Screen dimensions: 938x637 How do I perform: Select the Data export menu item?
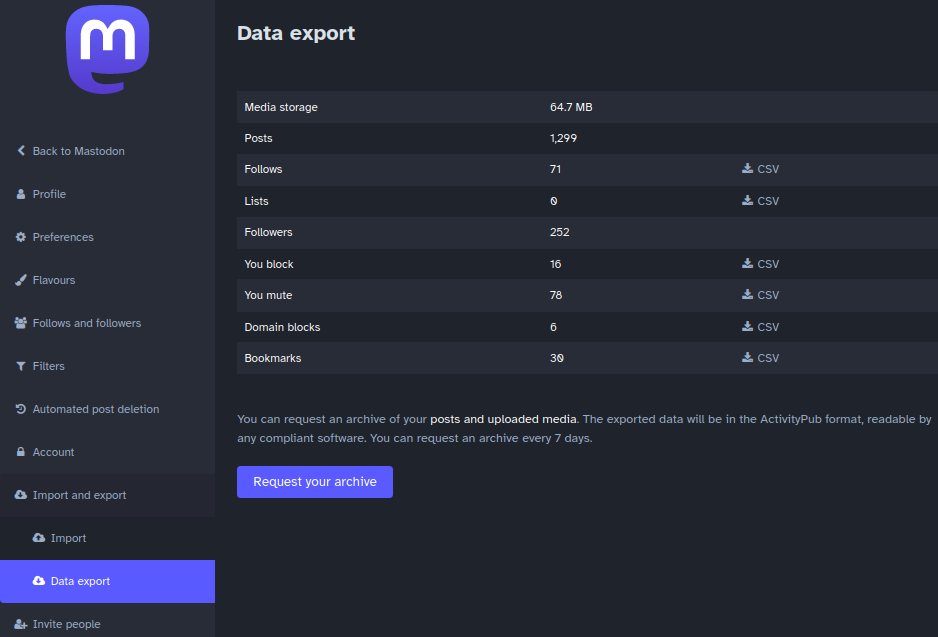coord(80,581)
